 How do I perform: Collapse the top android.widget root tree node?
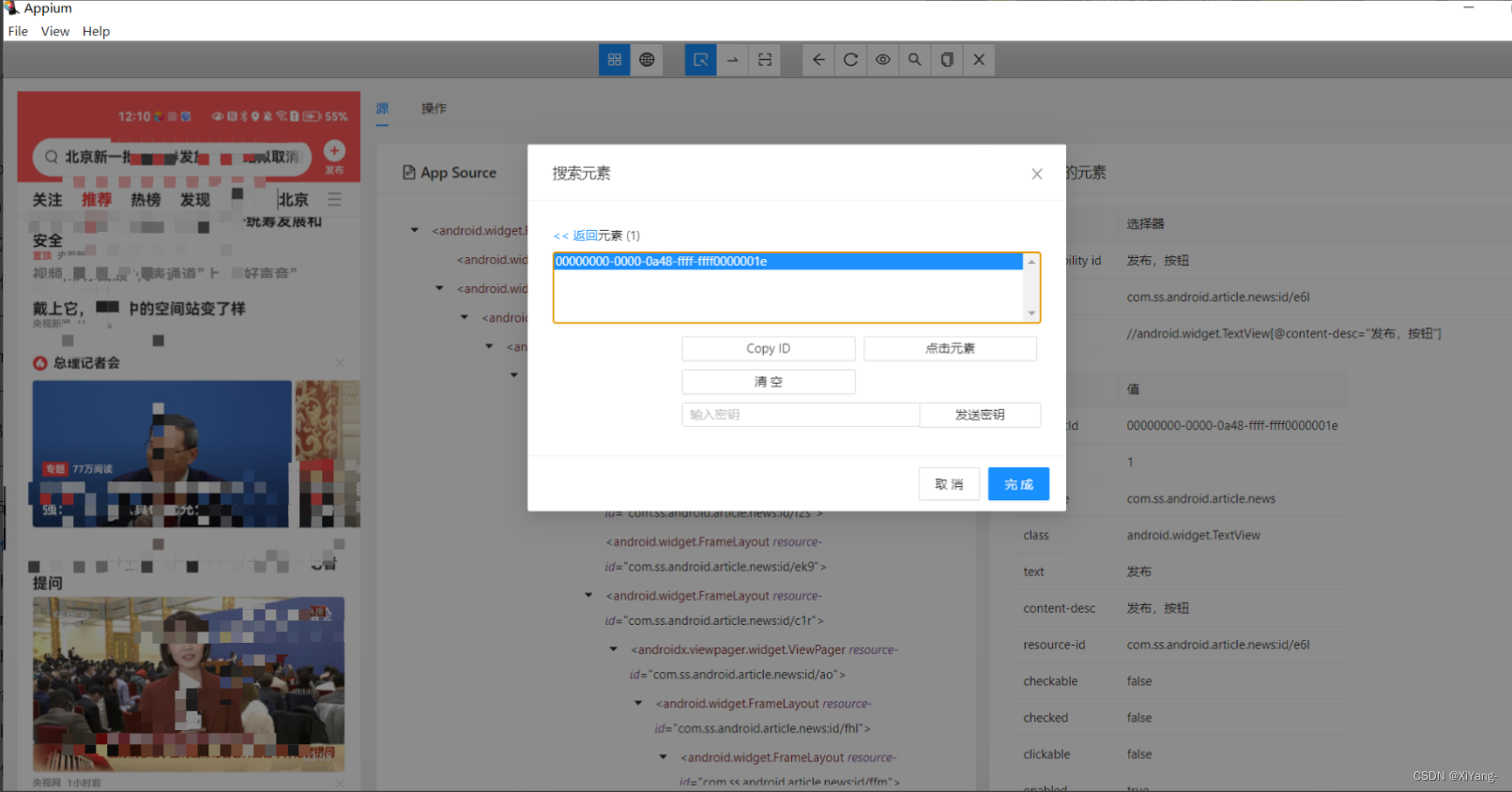click(x=415, y=230)
